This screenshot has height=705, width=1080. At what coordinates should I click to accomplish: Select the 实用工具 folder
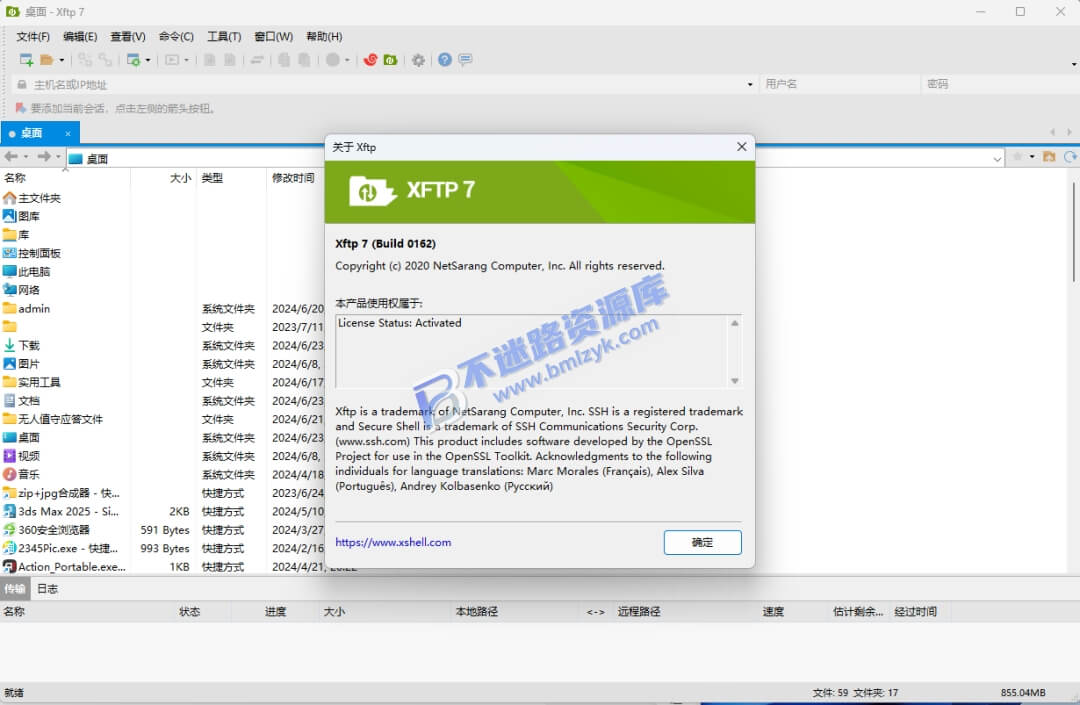pos(32,382)
